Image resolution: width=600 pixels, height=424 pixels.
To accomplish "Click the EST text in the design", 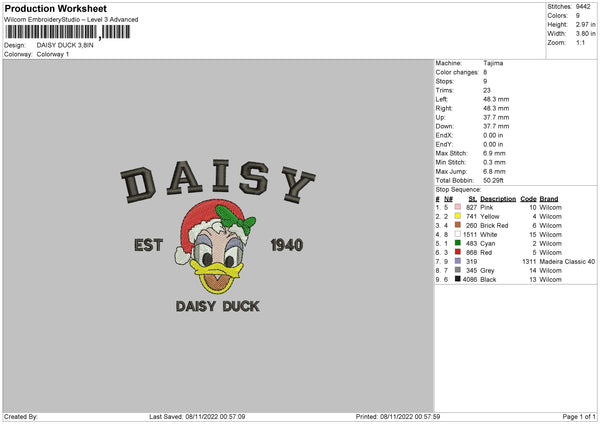I will tap(148, 245).
